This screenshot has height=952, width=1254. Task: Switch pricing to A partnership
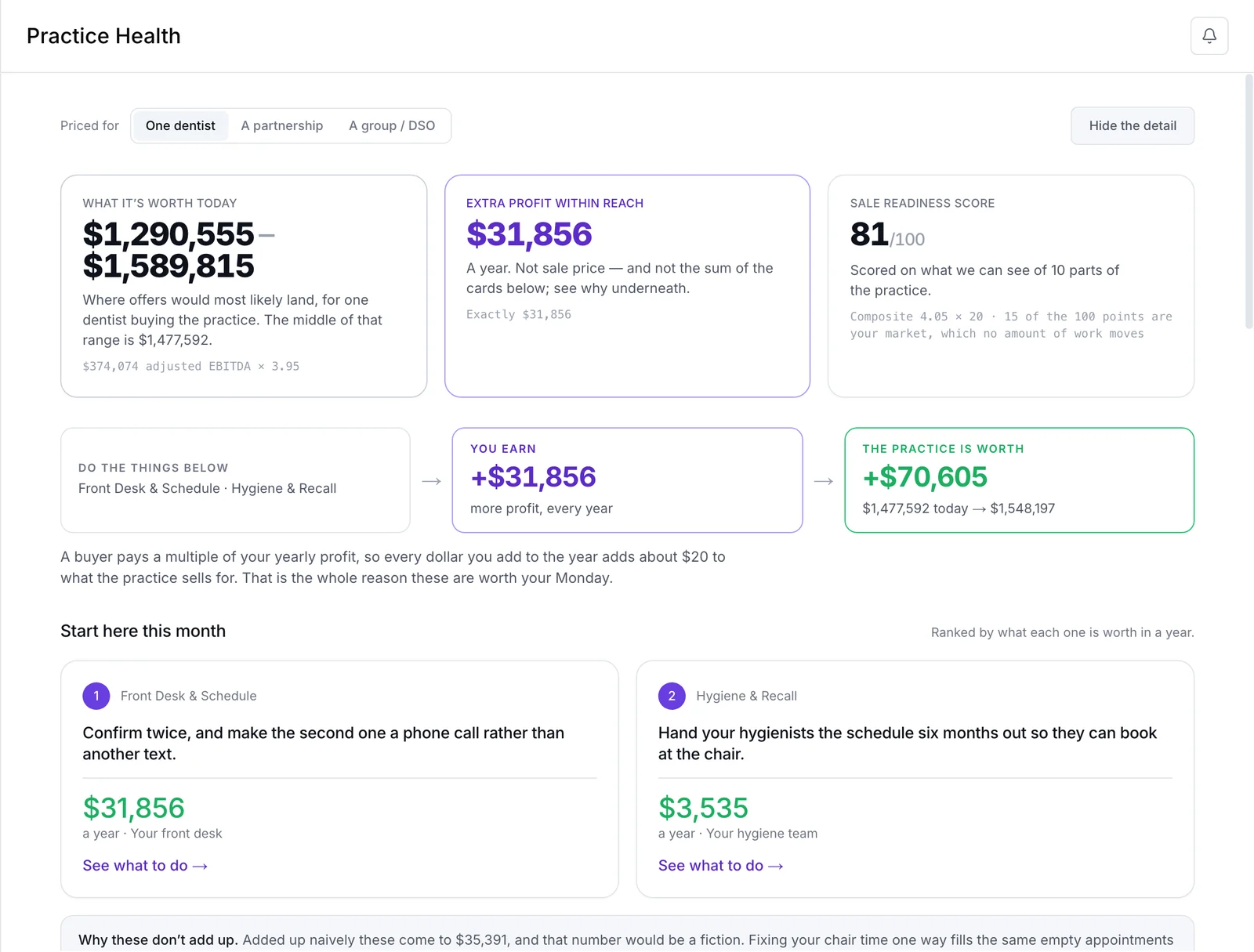282,126
